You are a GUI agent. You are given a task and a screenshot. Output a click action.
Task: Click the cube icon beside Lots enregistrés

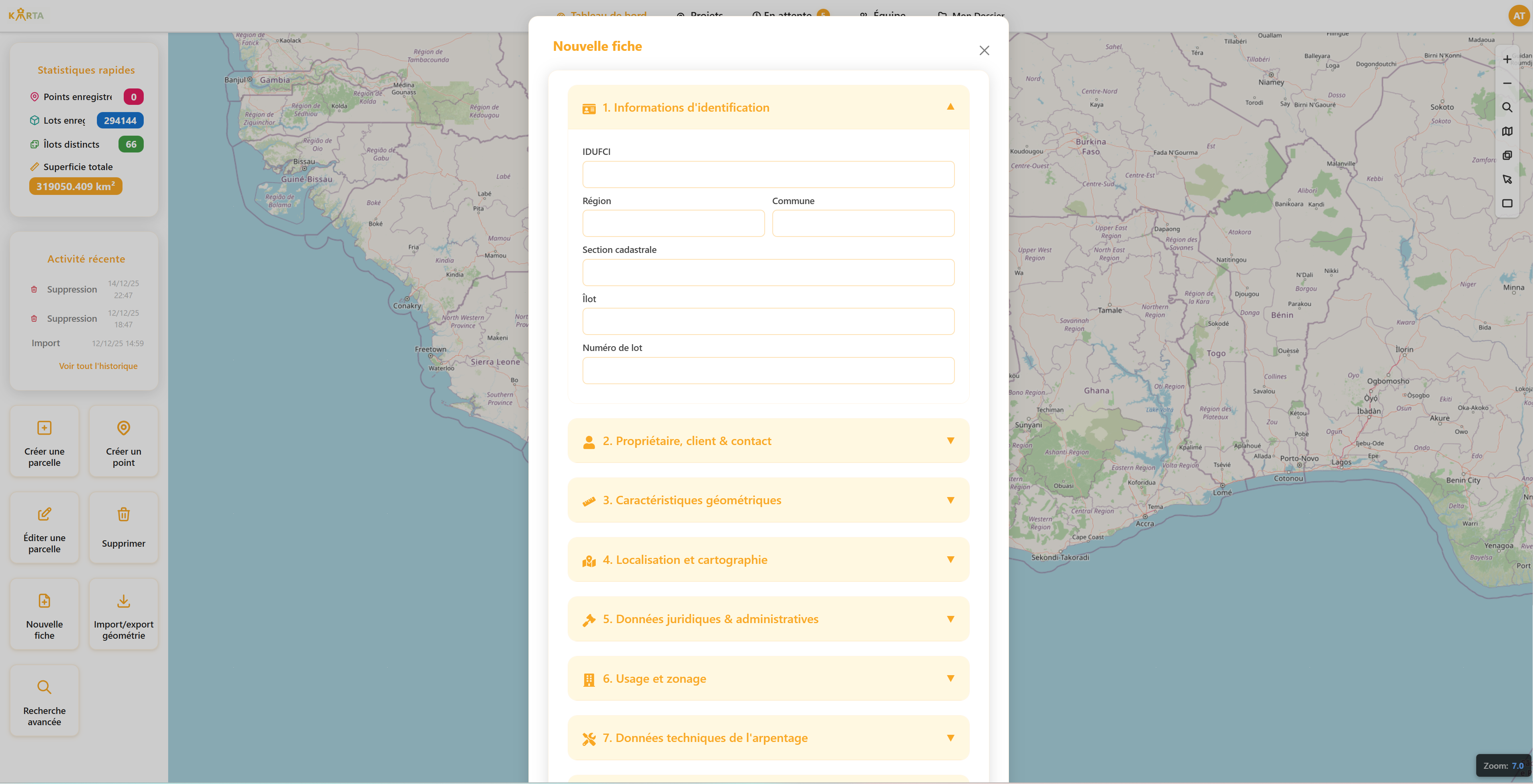click(34, 120)
